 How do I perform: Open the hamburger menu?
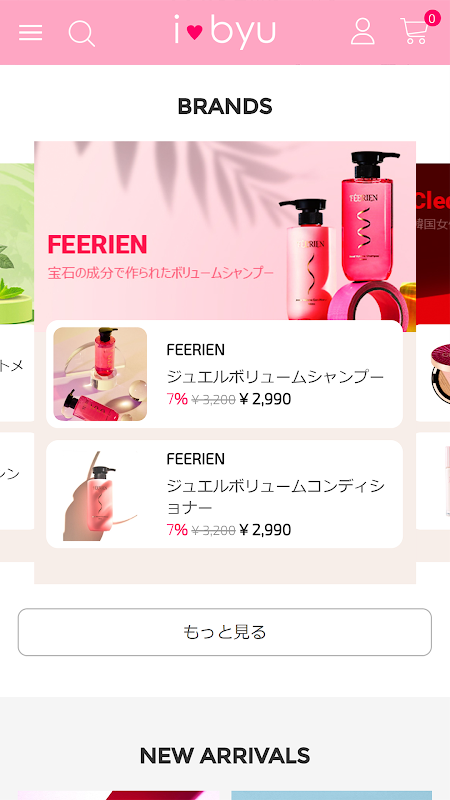(31, 33)
